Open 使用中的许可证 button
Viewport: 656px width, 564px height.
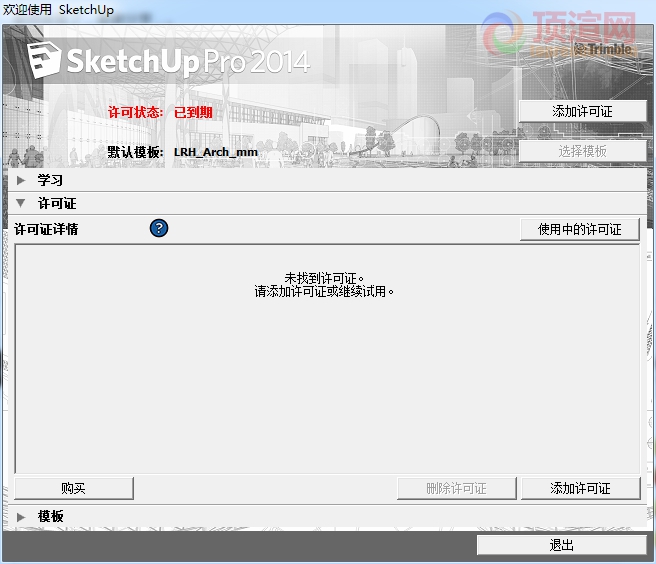[x=579, y=229]
